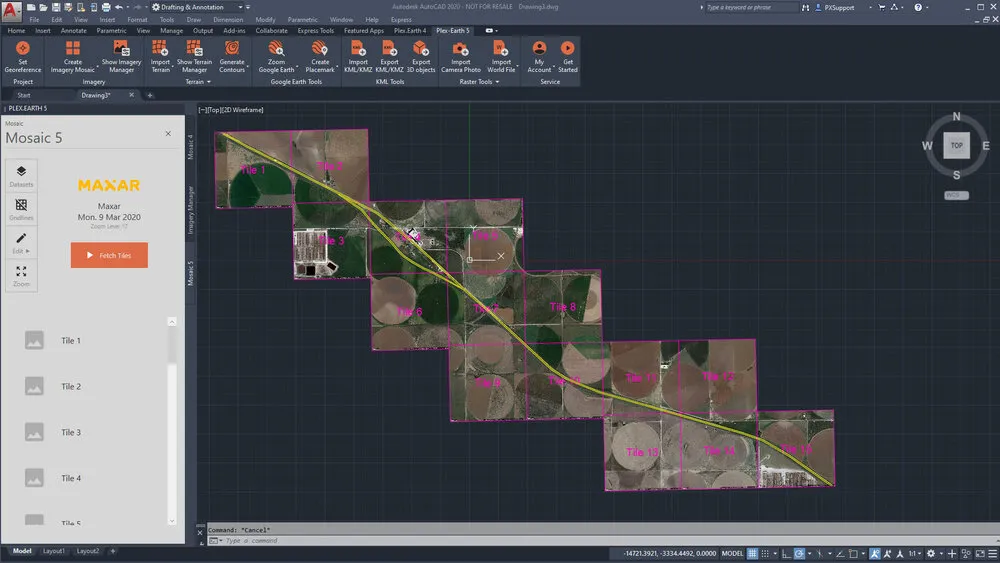The height and width of the screenshot is (563, 1000).
Task: Toggle isometric drafting in status bar
Action: pyautogui.click(x=820, y=553)
